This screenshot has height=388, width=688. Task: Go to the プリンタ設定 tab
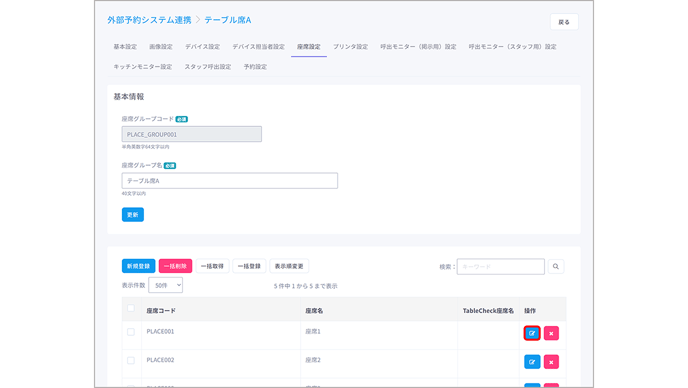click(x=350, y=47)
